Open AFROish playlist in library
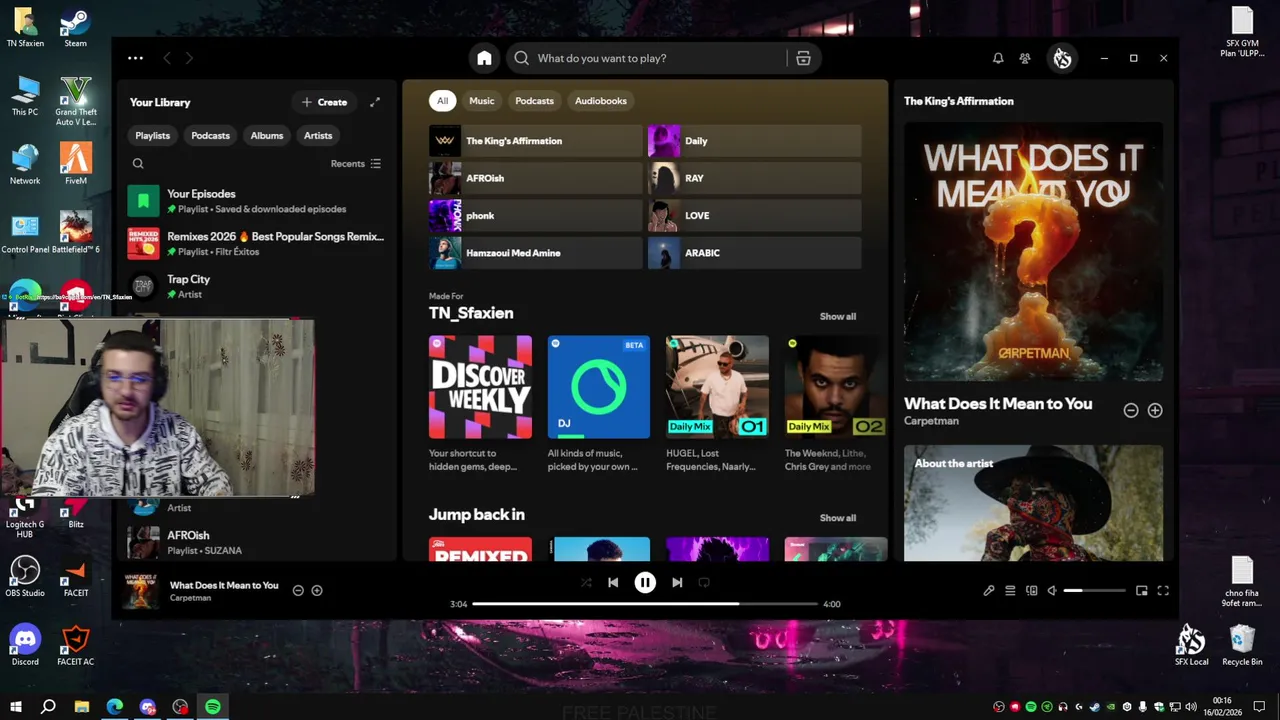The height and width of the screenshot is (720, 1280). (255, 543)
